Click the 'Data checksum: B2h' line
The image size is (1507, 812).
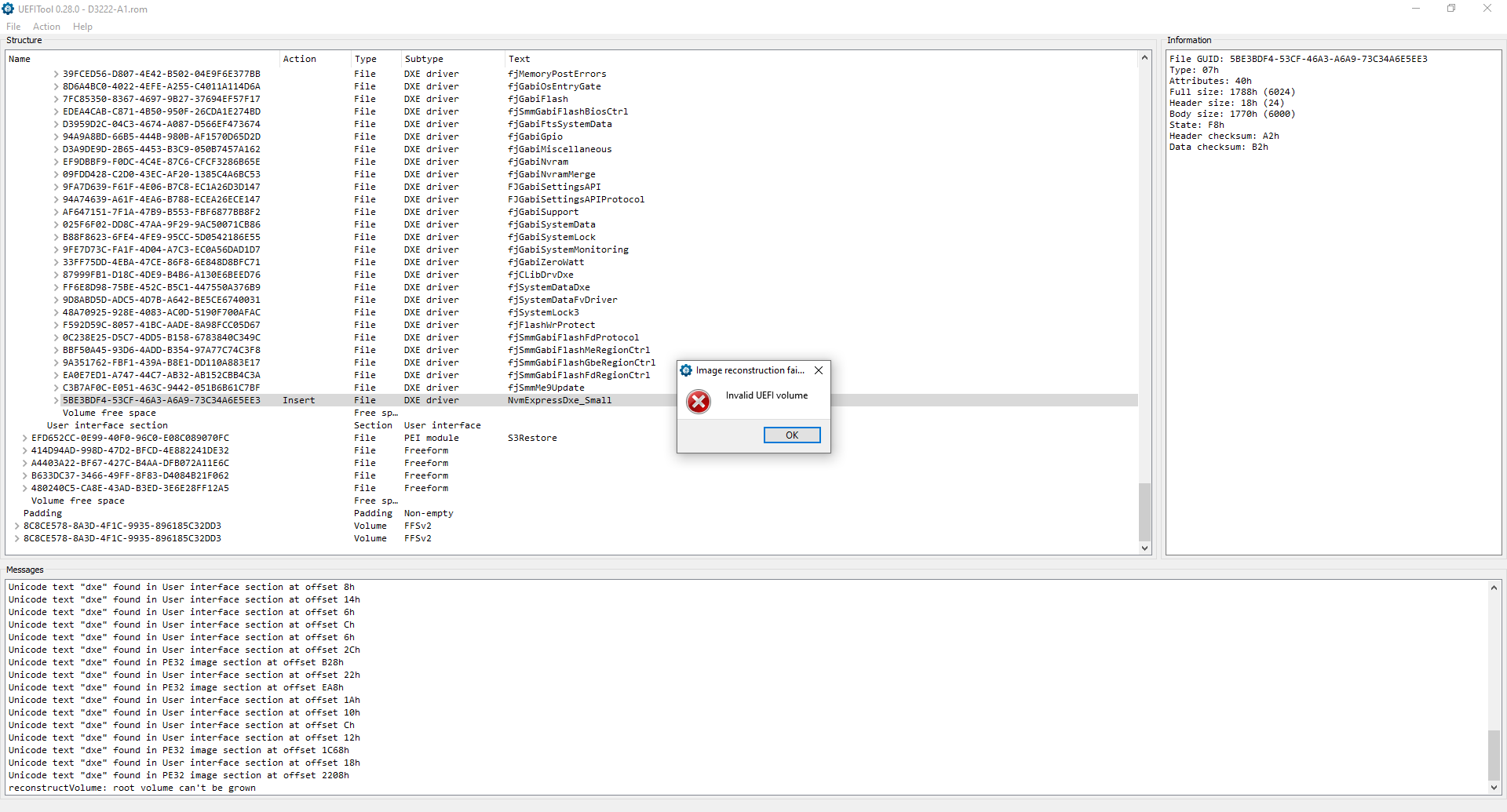pos(1218,147)
